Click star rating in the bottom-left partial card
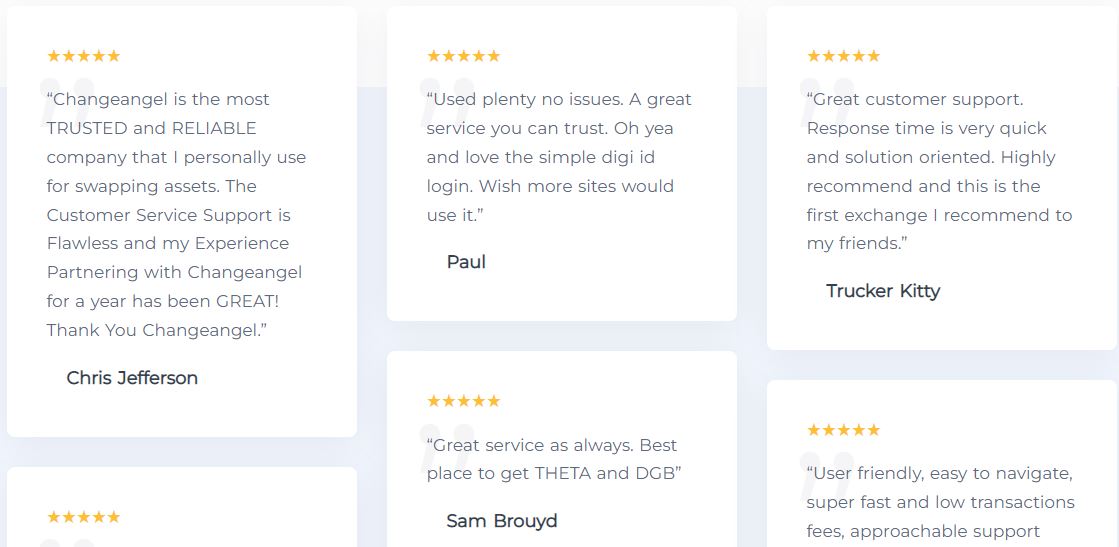The height and width of the screenshot is (547, 1119). [83, 517]
